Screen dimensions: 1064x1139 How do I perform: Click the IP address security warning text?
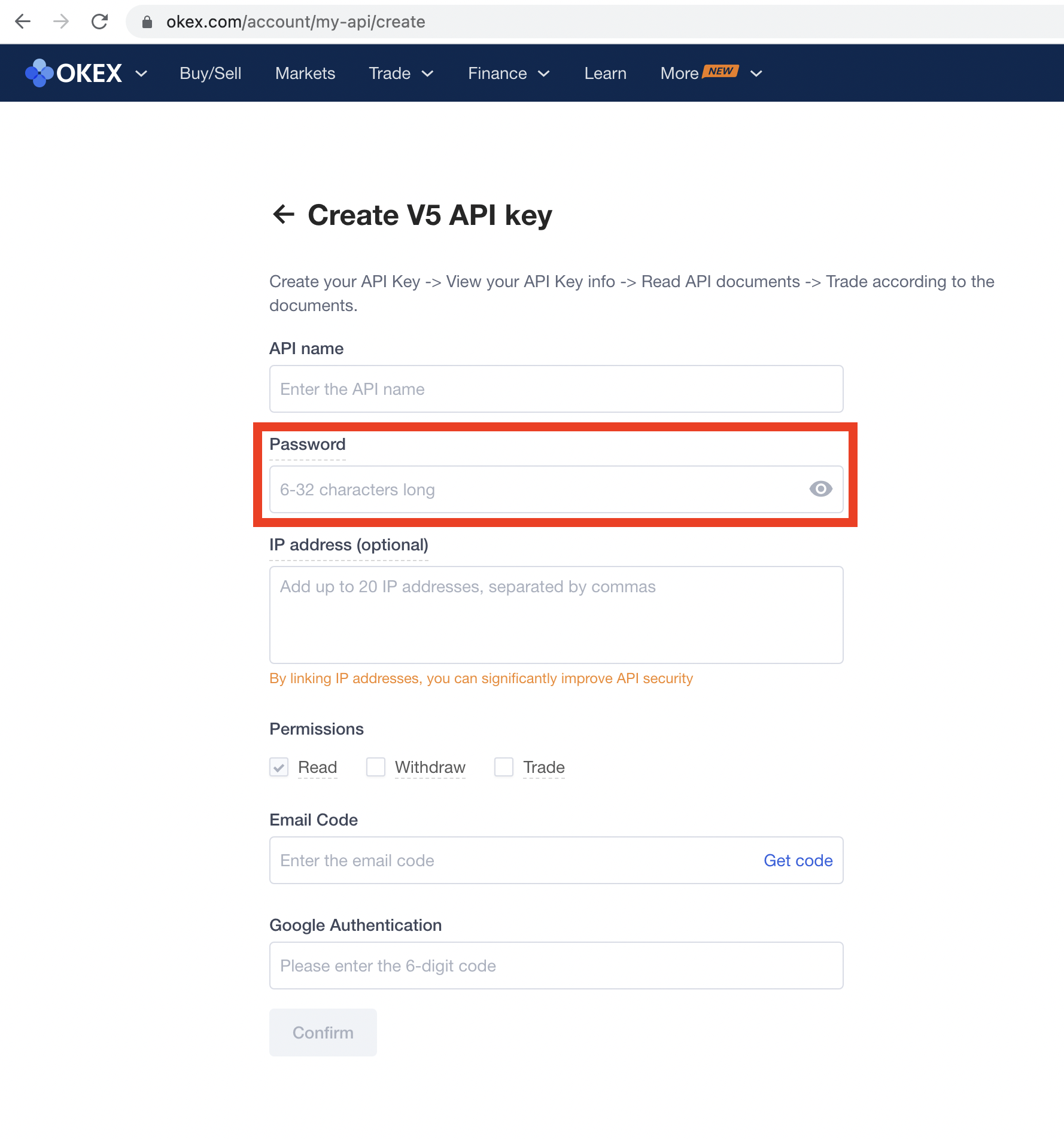[481, 678]
